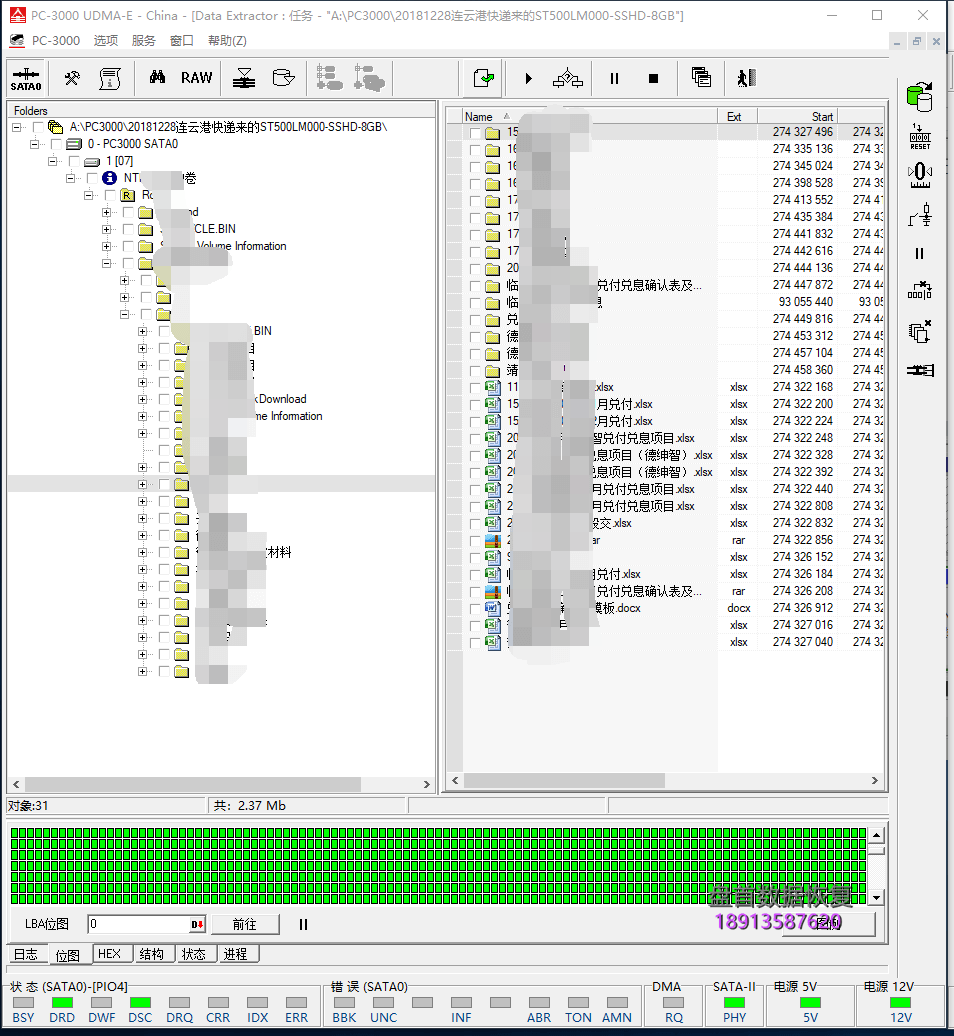The height and width of the screenshot is (1036, 954).
Task: Tick checkbox for 0 - PC3000 SATA0
Action: tap(56, 144)
